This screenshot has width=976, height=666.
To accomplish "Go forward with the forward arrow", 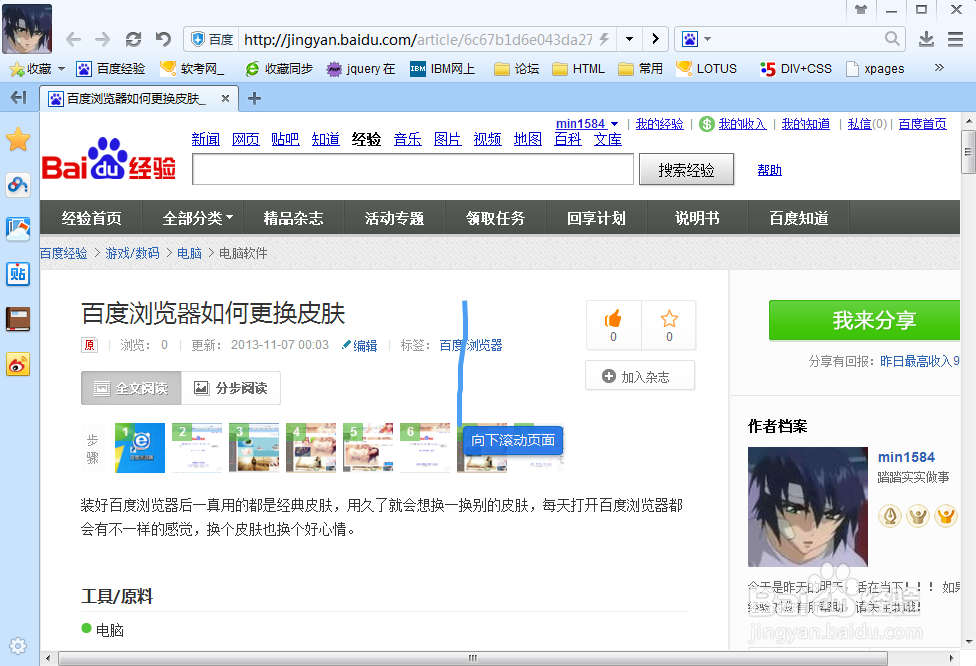I will click(103, 40).
